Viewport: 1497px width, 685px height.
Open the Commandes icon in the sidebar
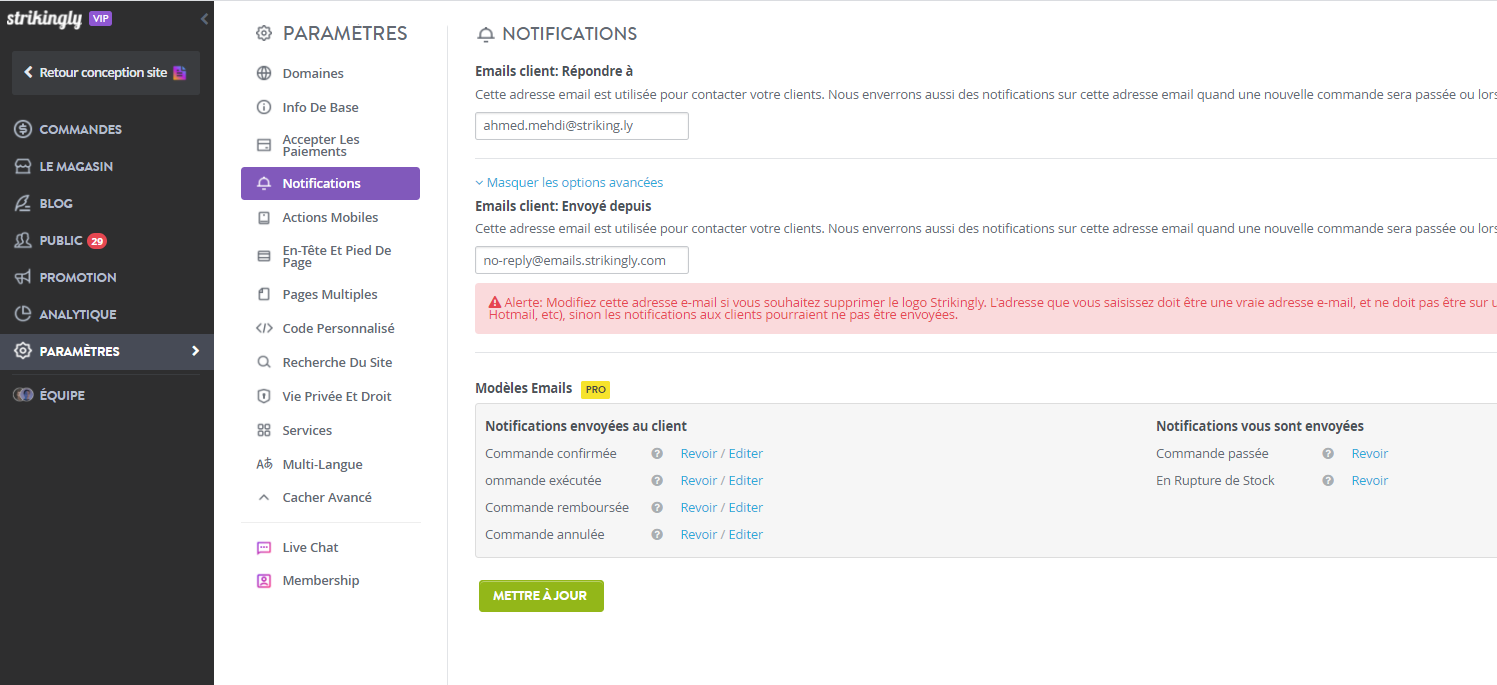(x=23, y=129)
